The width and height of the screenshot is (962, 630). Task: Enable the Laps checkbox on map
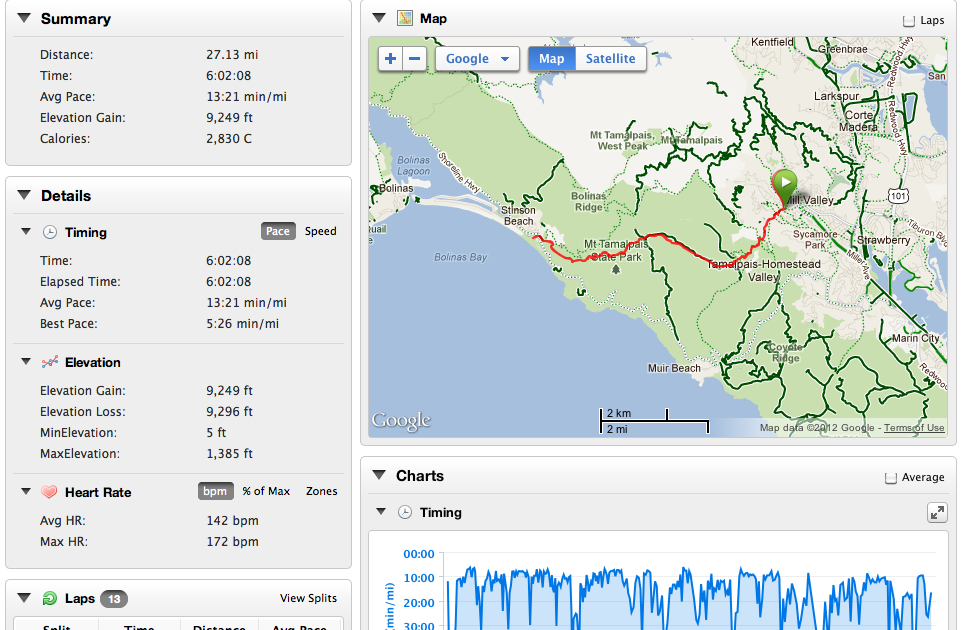coord(909,20)
